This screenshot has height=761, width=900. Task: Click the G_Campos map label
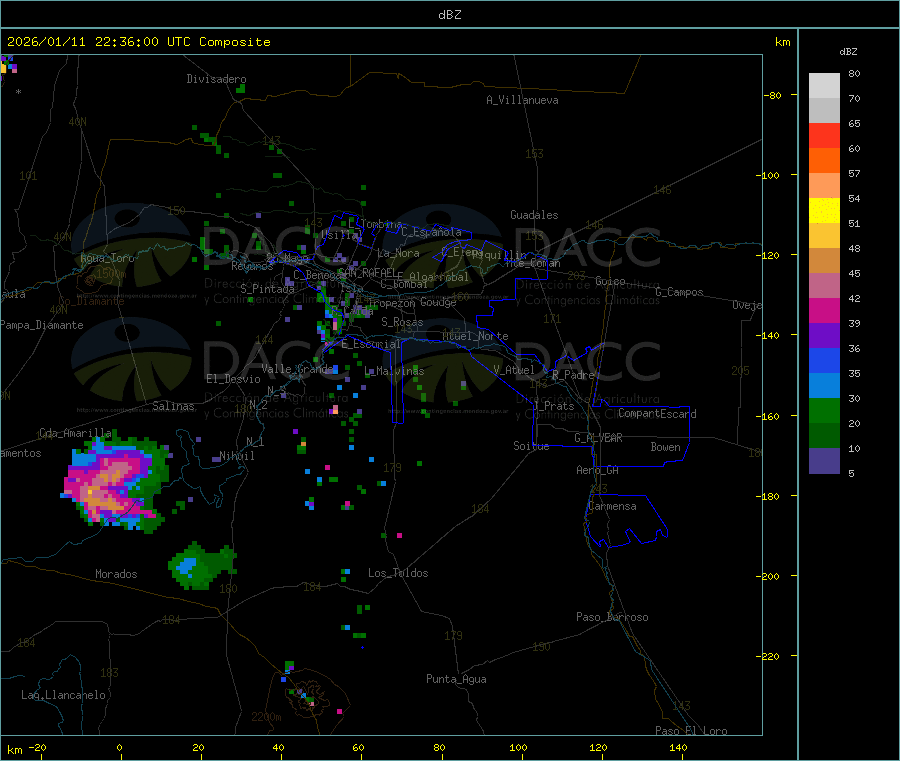[679, 292]
